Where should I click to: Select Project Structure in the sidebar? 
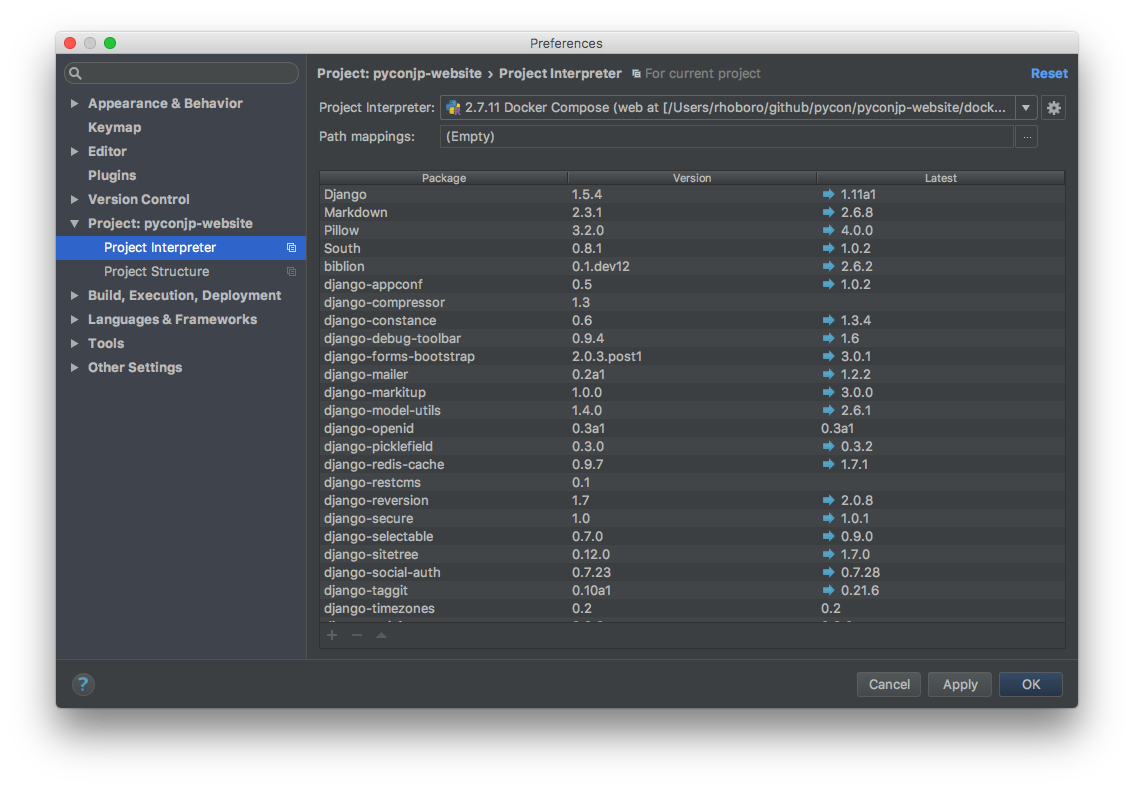(x=181, y=272)
